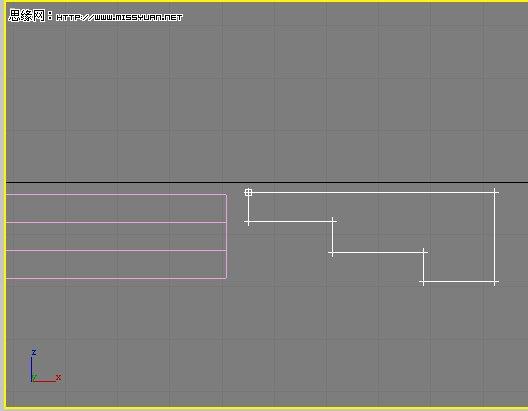Click the pink object's top horizontal line
Image resolution: width=528 pixels, height=411 pixels.
coord(116,195)
